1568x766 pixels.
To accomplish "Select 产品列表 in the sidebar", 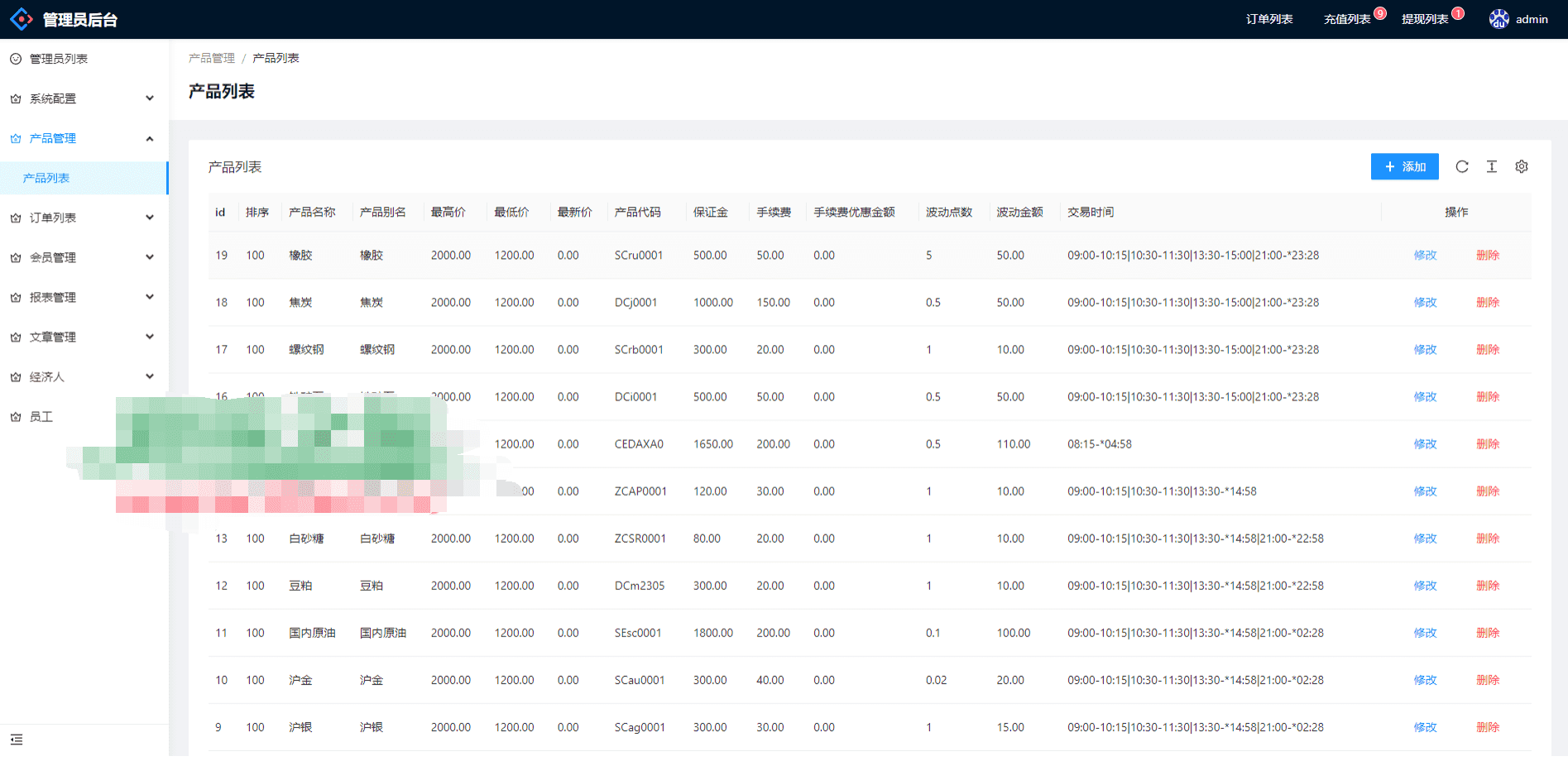I will point(46,178).
